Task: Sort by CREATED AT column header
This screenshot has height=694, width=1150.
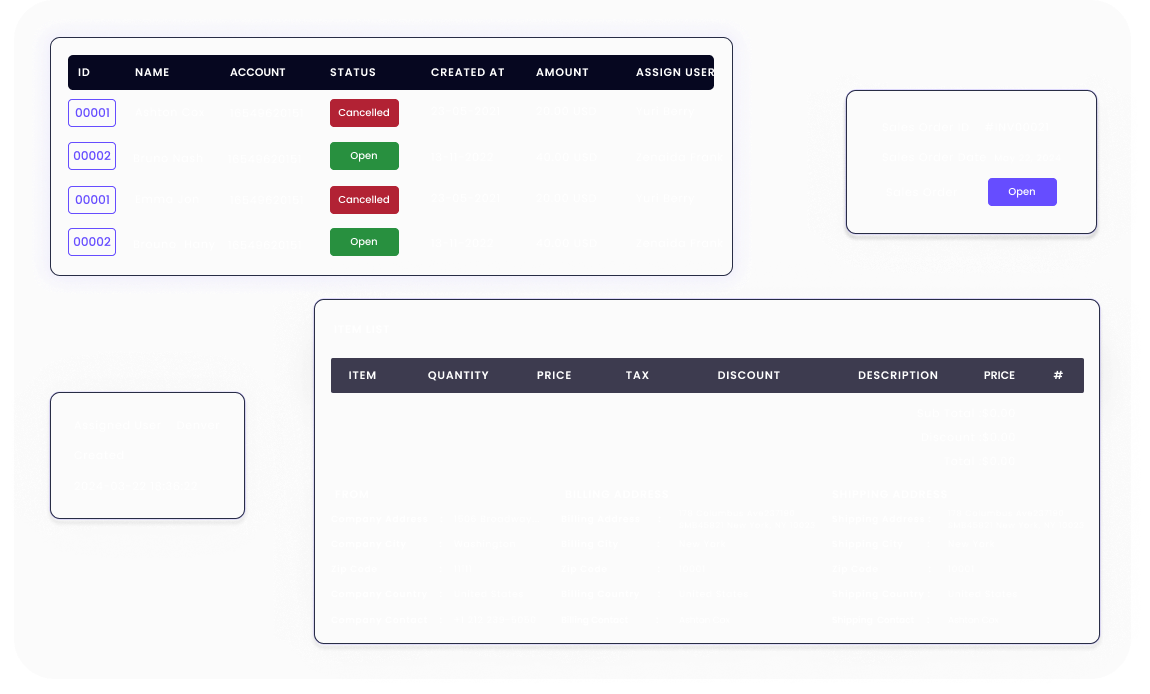Action: (x=467, y=73)
